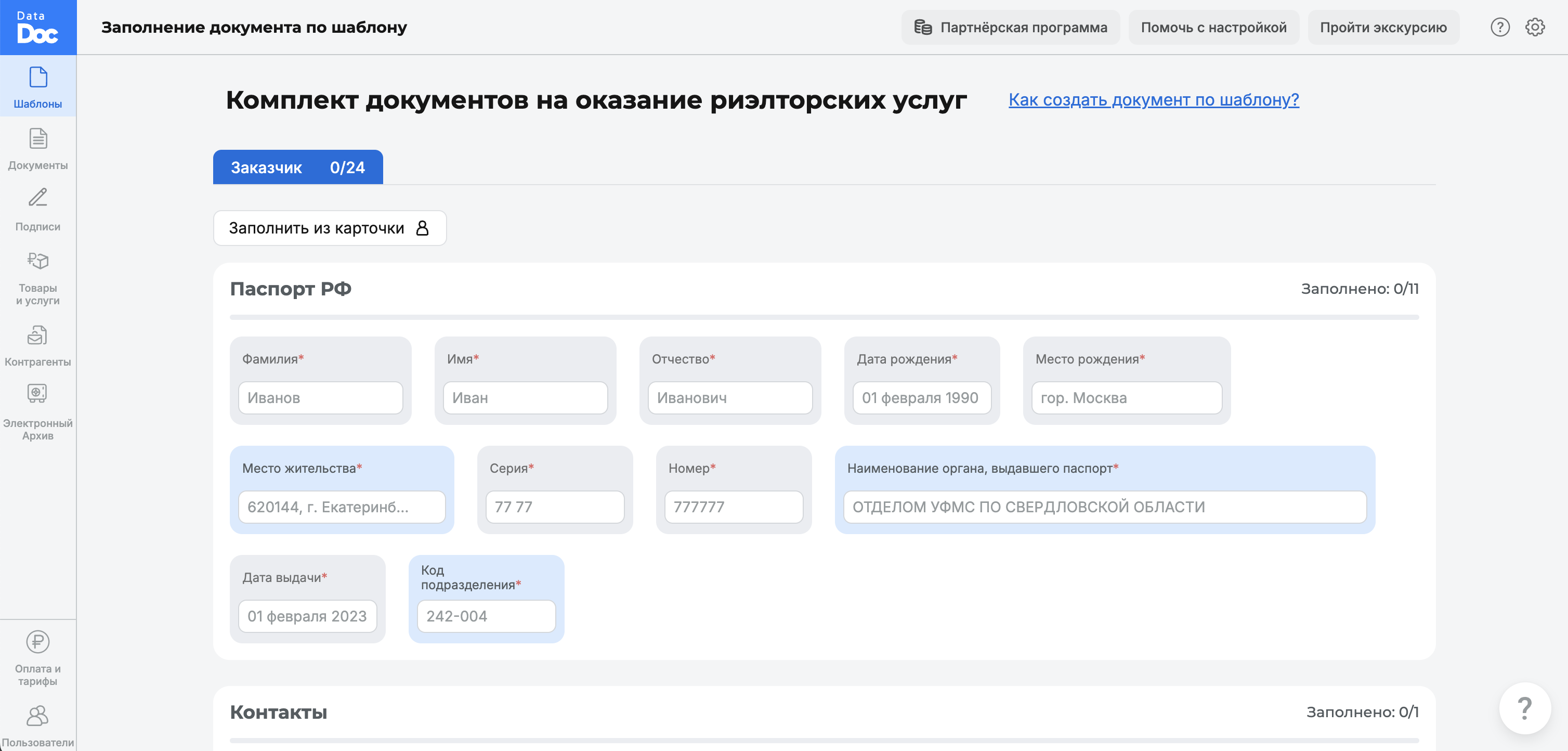The width and height of the screenshot is (1568, 751).
Task: Open the floating help bubble
Action: pyautogui.click(x=1525, y=707)
